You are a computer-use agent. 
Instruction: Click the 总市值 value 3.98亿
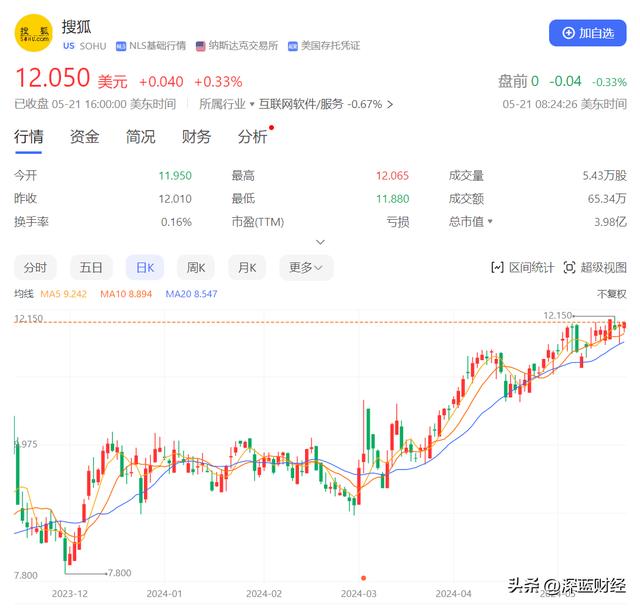610,222
